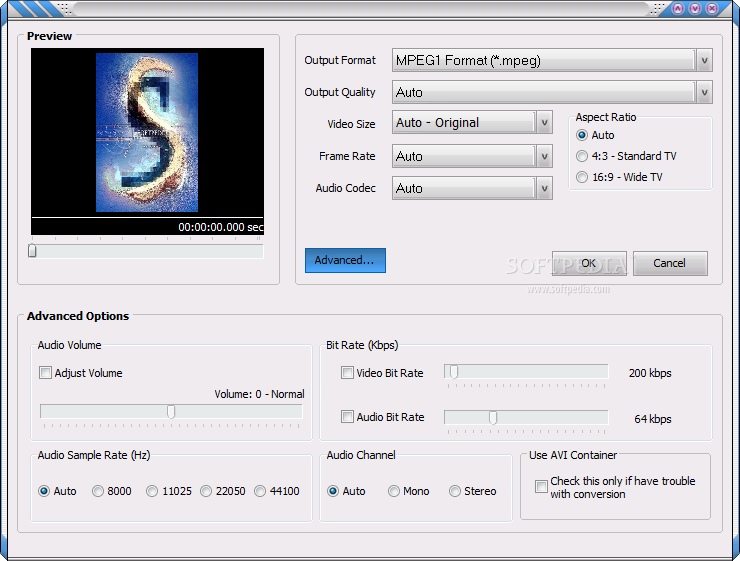Click the 64 kbps value label

click(653, 419)
